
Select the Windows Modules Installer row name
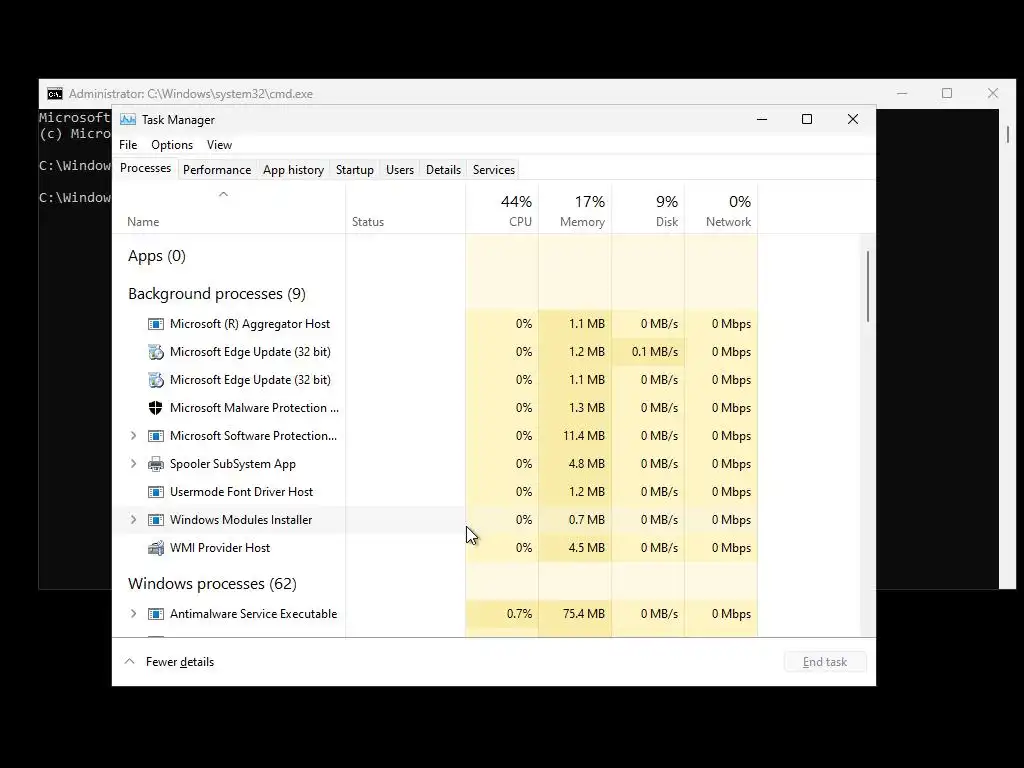coord(241,520)
